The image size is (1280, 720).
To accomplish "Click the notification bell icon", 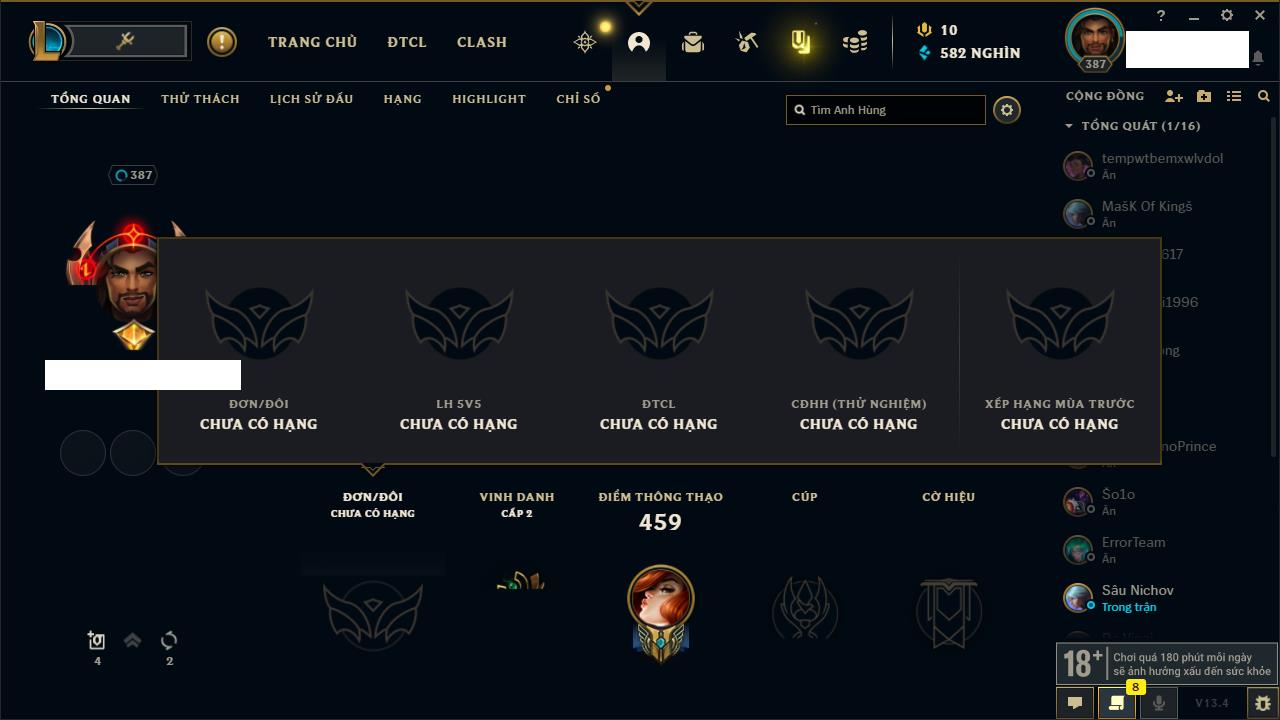I will (x=1257, y=58).
